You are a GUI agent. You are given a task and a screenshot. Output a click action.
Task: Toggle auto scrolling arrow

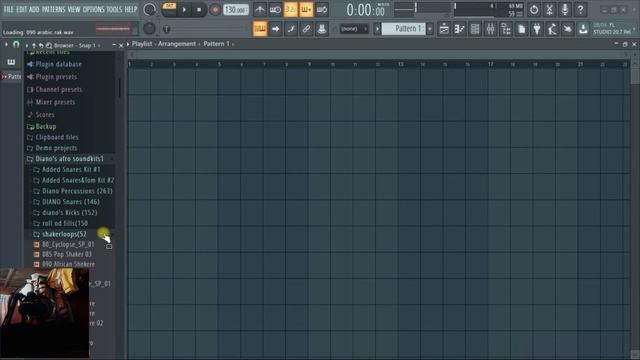(x=276, y=29)
